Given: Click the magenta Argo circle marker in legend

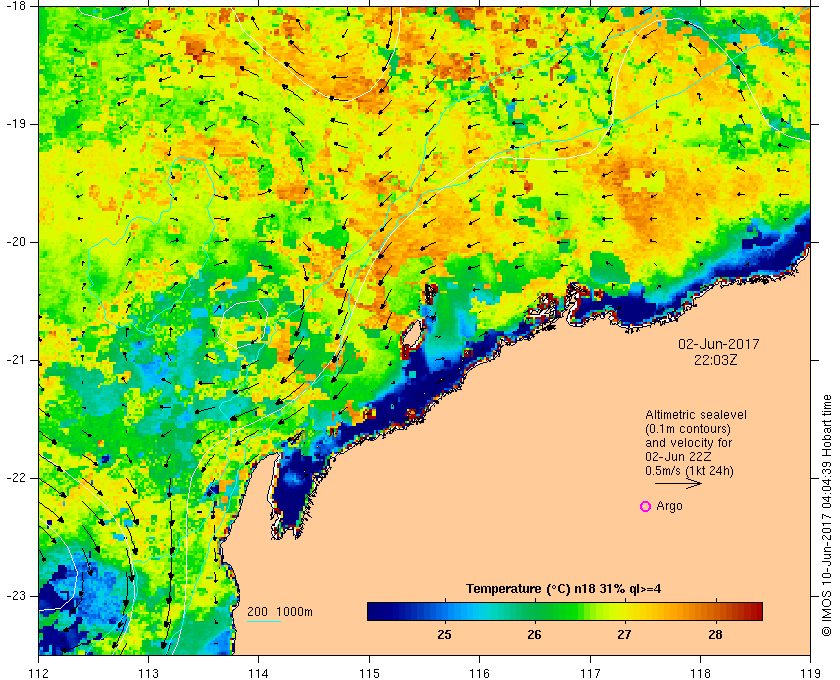Looking at the screenshot, I should click(x=646, y=506).
